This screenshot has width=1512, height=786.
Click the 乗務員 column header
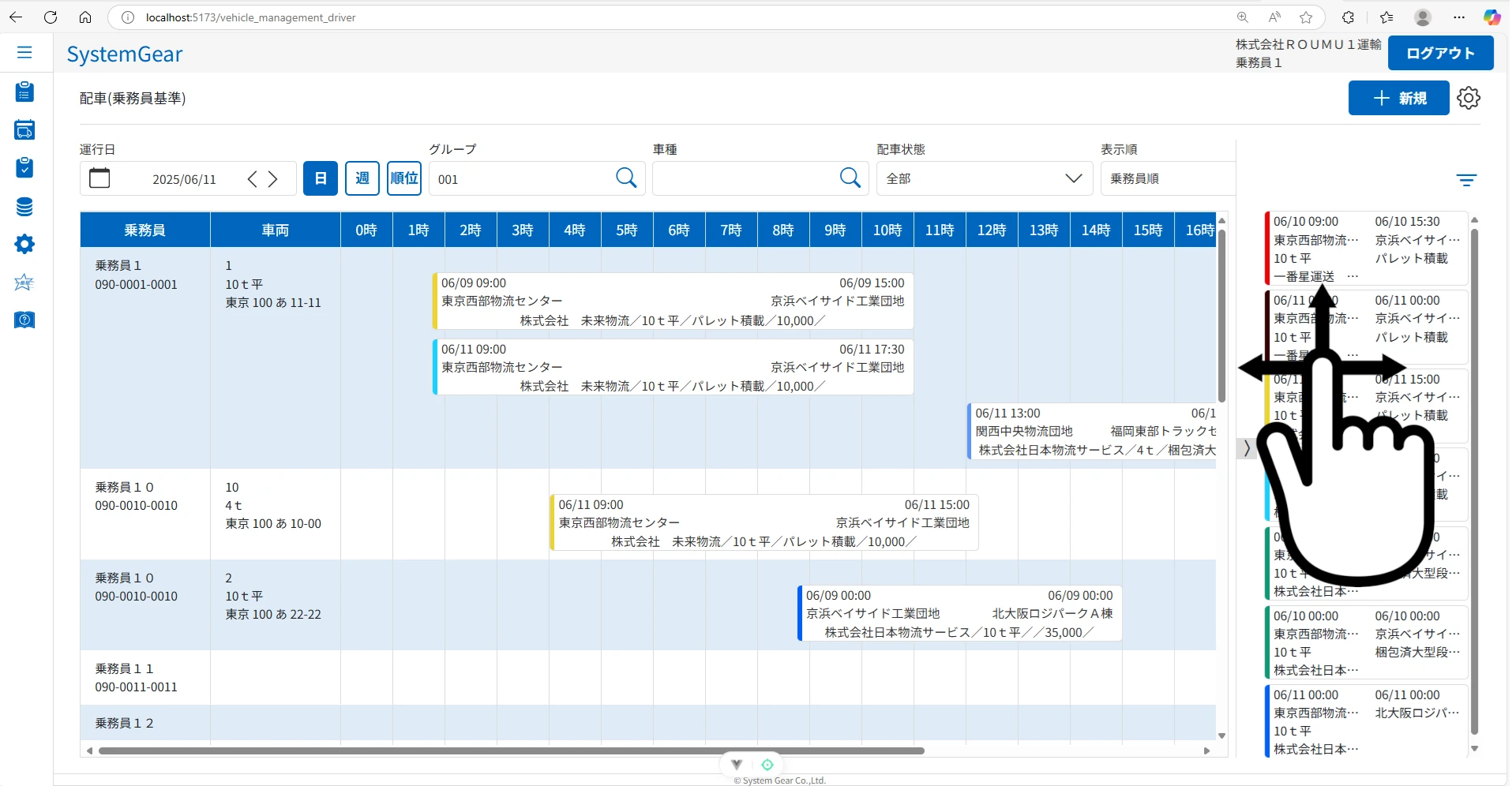point(144,230)
